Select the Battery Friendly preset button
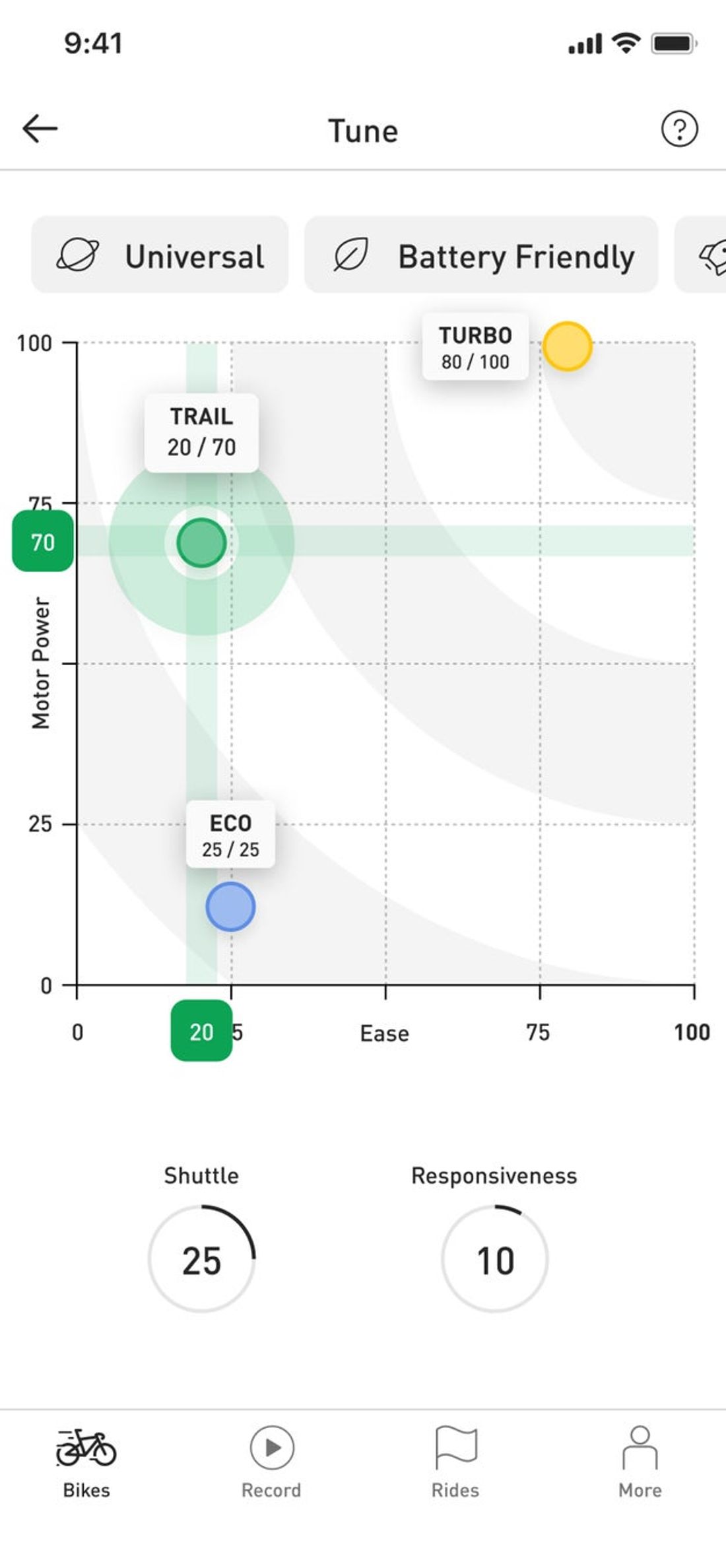 481,255
